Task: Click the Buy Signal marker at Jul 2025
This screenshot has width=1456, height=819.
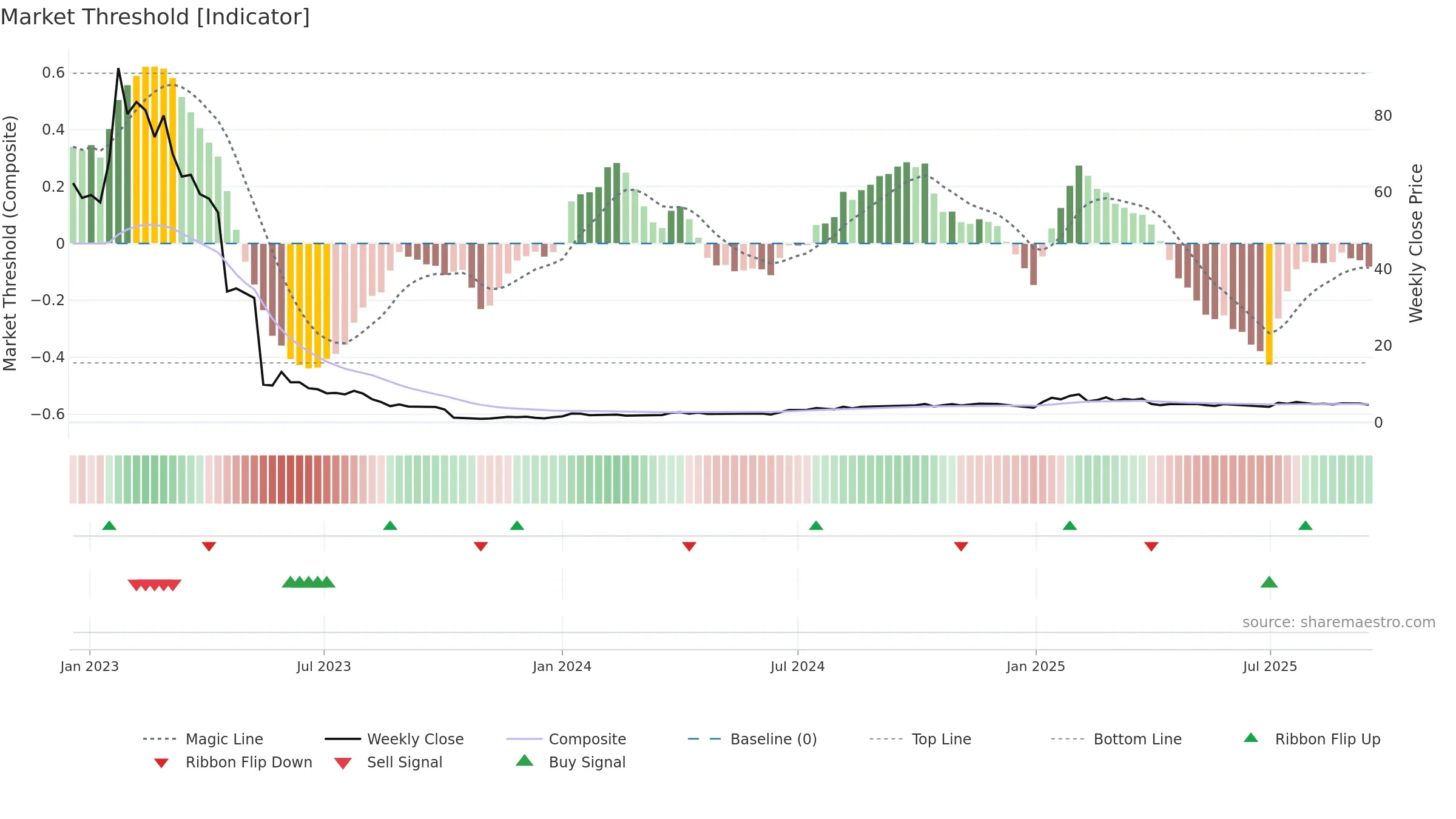Action: point(1269,582)
